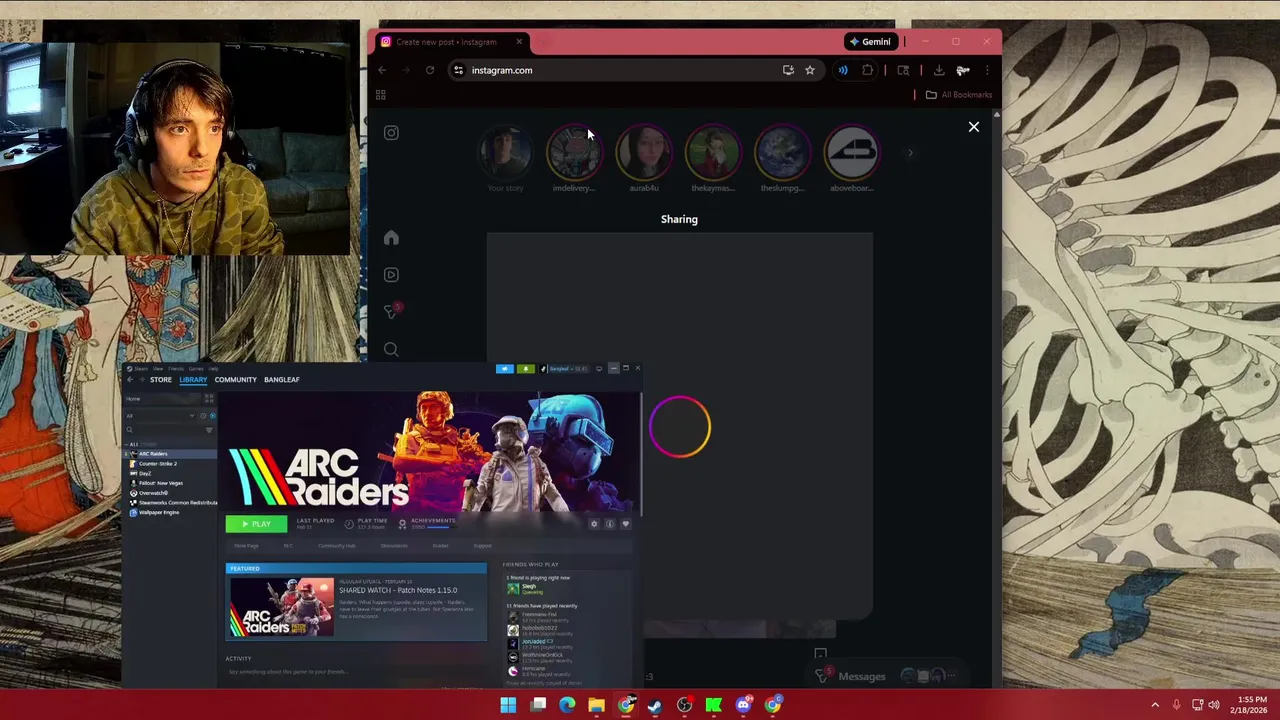Open Windows Start menu
The width and height of the screenshot is (1280, 720).
point(508,705)
